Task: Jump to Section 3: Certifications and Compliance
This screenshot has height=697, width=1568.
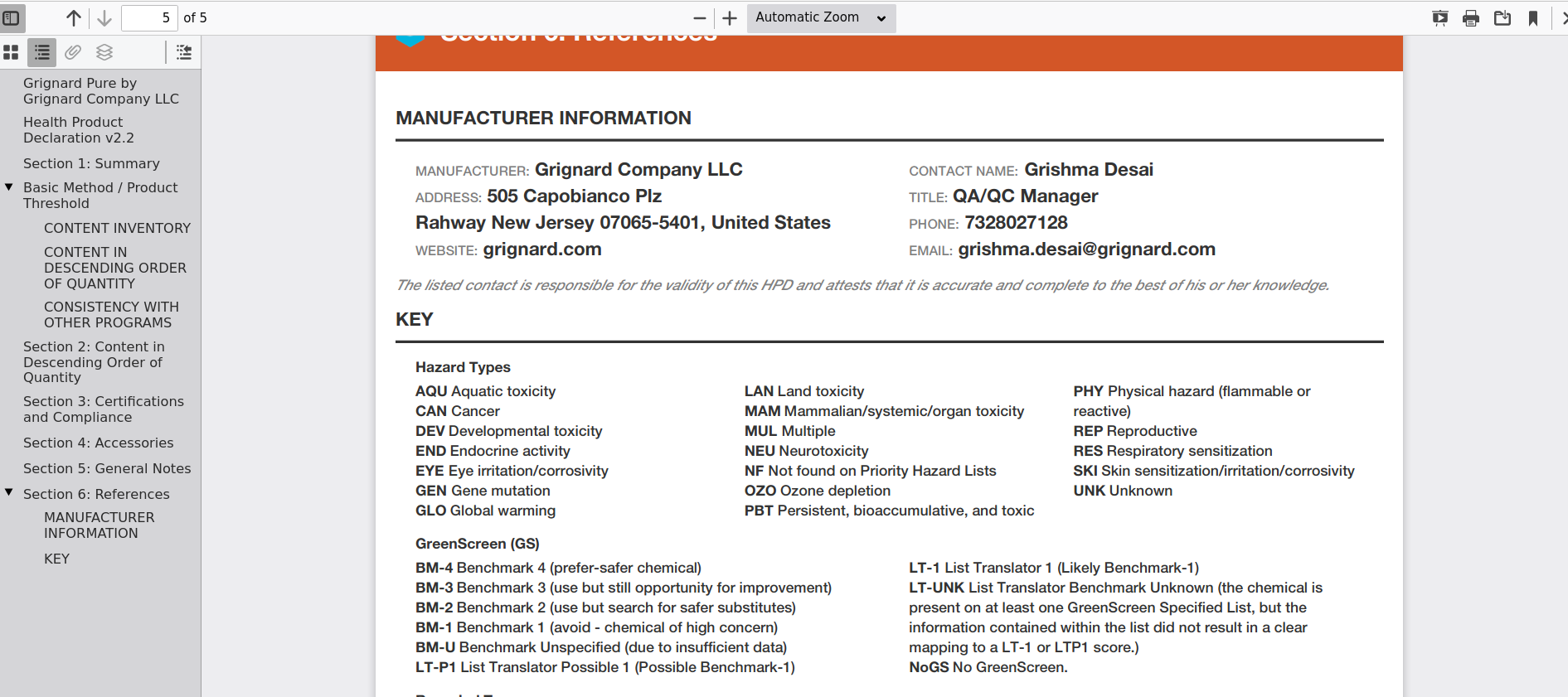Action: 104,409
